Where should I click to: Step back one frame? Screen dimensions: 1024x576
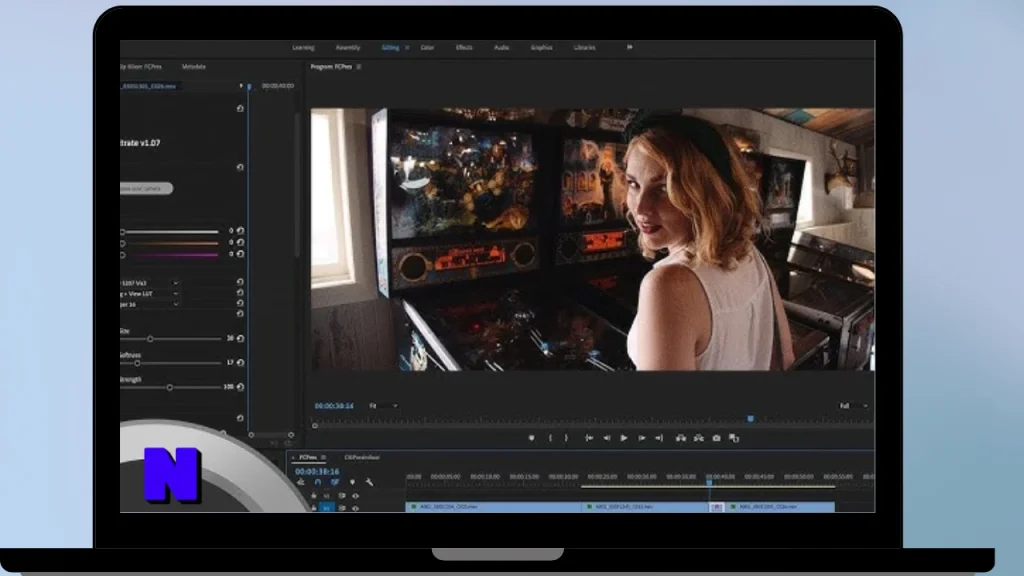[607, 438]
